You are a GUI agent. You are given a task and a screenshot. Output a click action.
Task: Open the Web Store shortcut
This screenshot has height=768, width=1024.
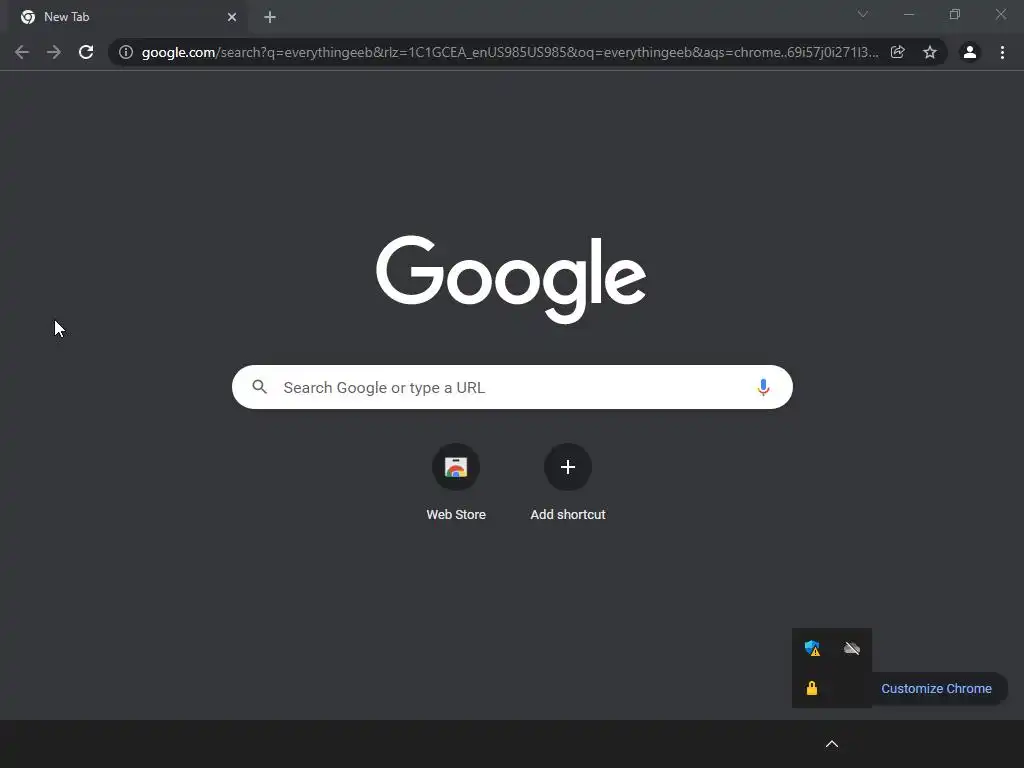pyautogui.click(x=456, y=467)
